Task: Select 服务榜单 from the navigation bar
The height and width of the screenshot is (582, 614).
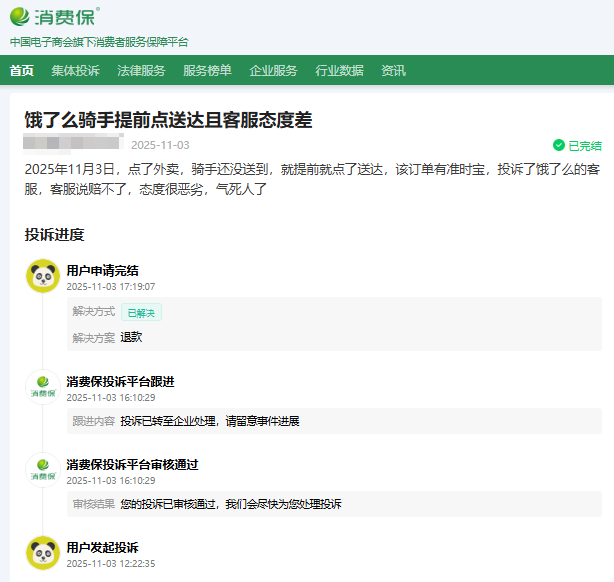Action: point(207,70)
